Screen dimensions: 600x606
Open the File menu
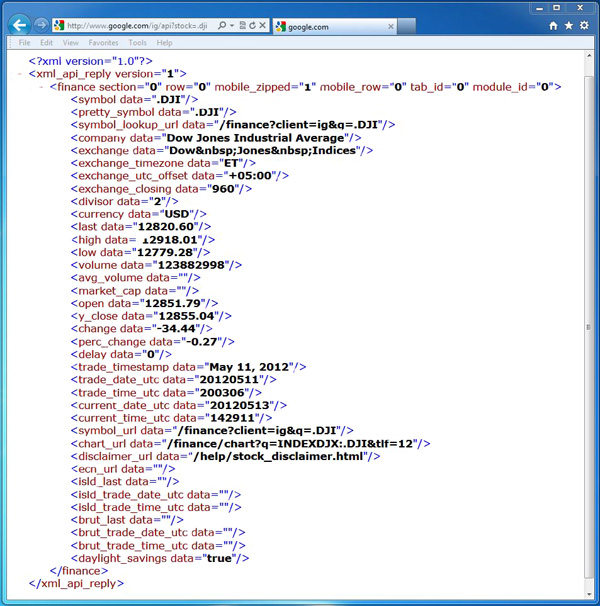coord(24,43)
